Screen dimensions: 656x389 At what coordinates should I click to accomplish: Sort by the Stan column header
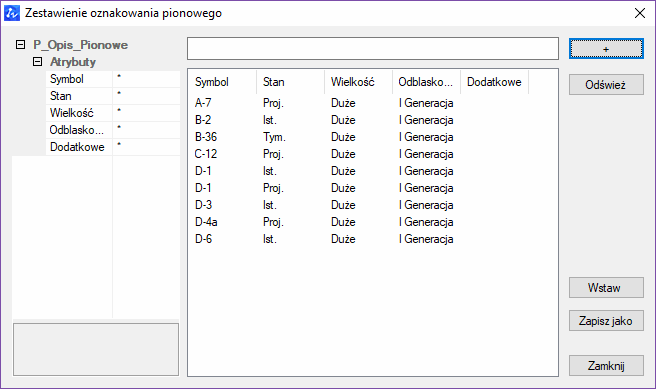click(x=291, y=82)
